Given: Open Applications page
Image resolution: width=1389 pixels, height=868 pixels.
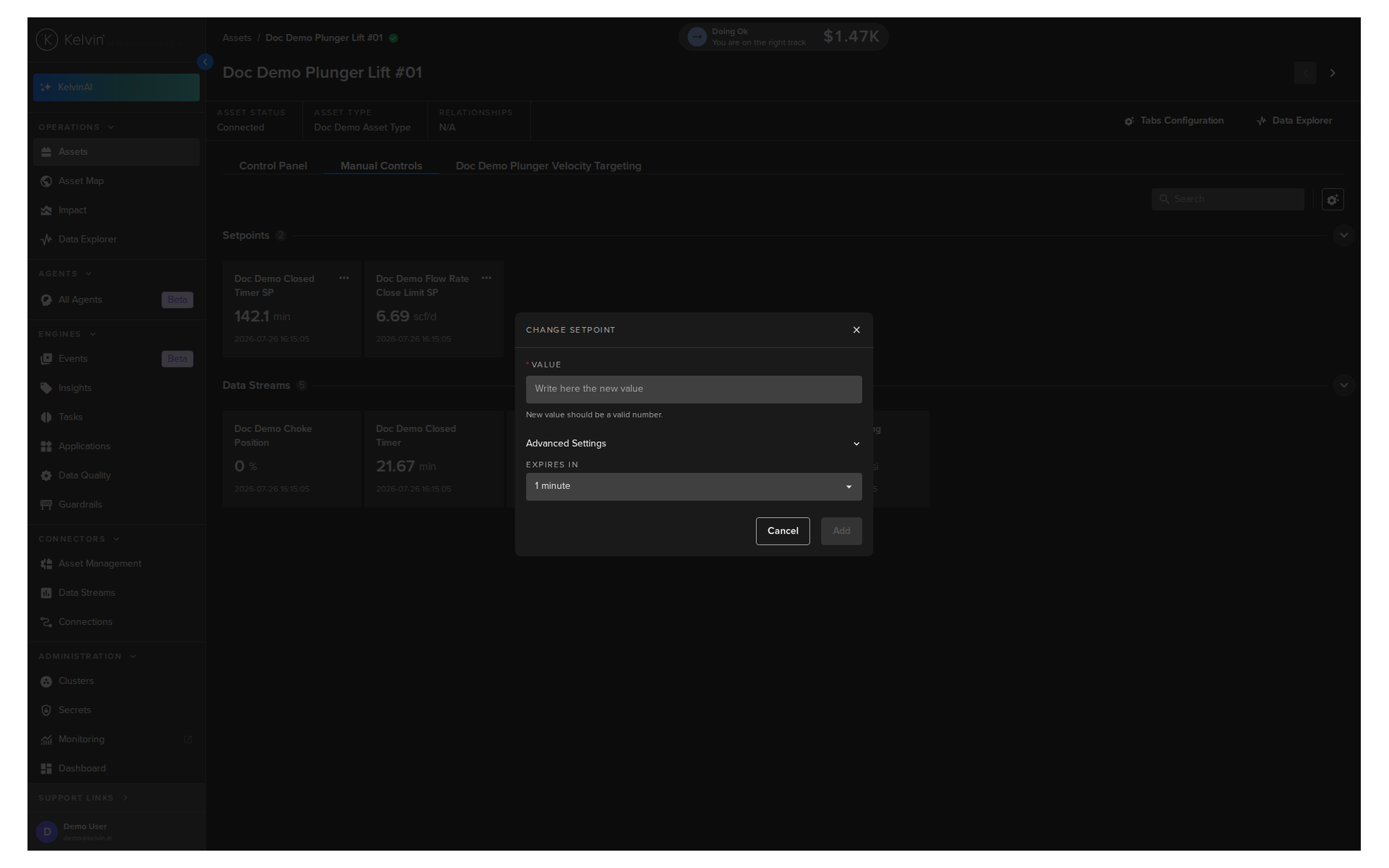Looking at the screenshot, I should click(116, 446).
